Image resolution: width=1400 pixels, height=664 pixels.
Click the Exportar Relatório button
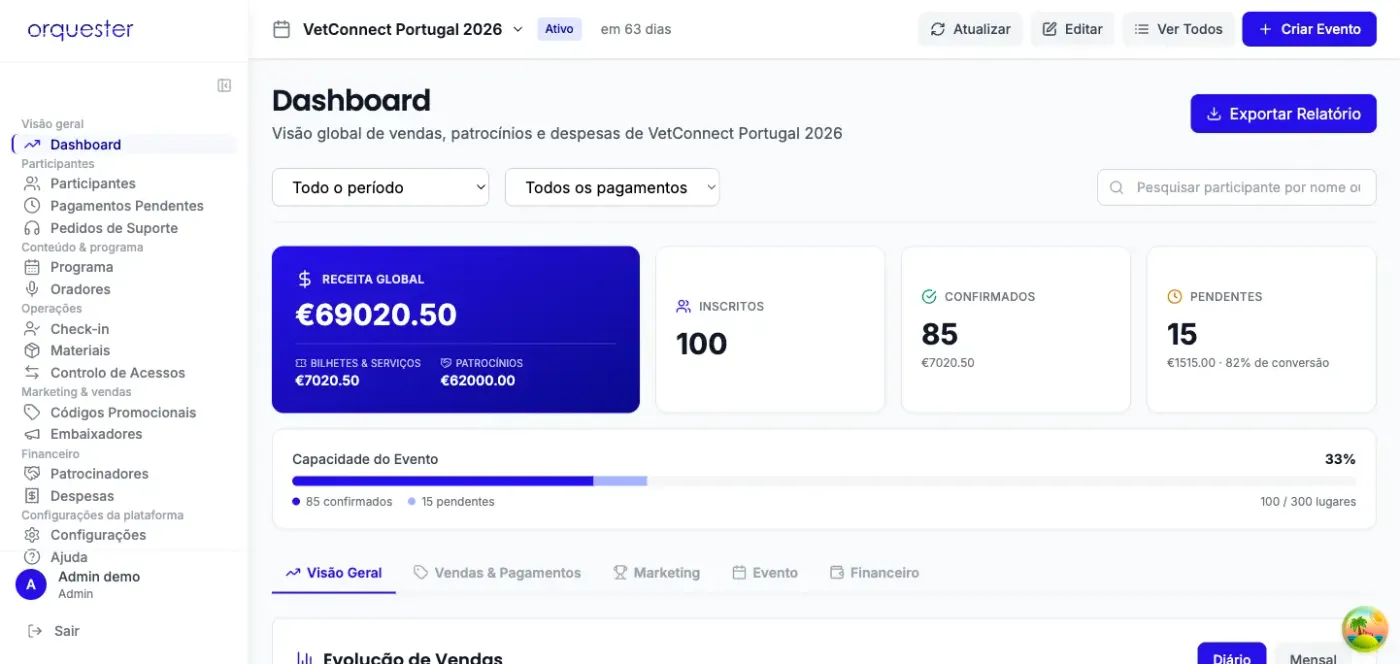click(x=1283, y=114)
